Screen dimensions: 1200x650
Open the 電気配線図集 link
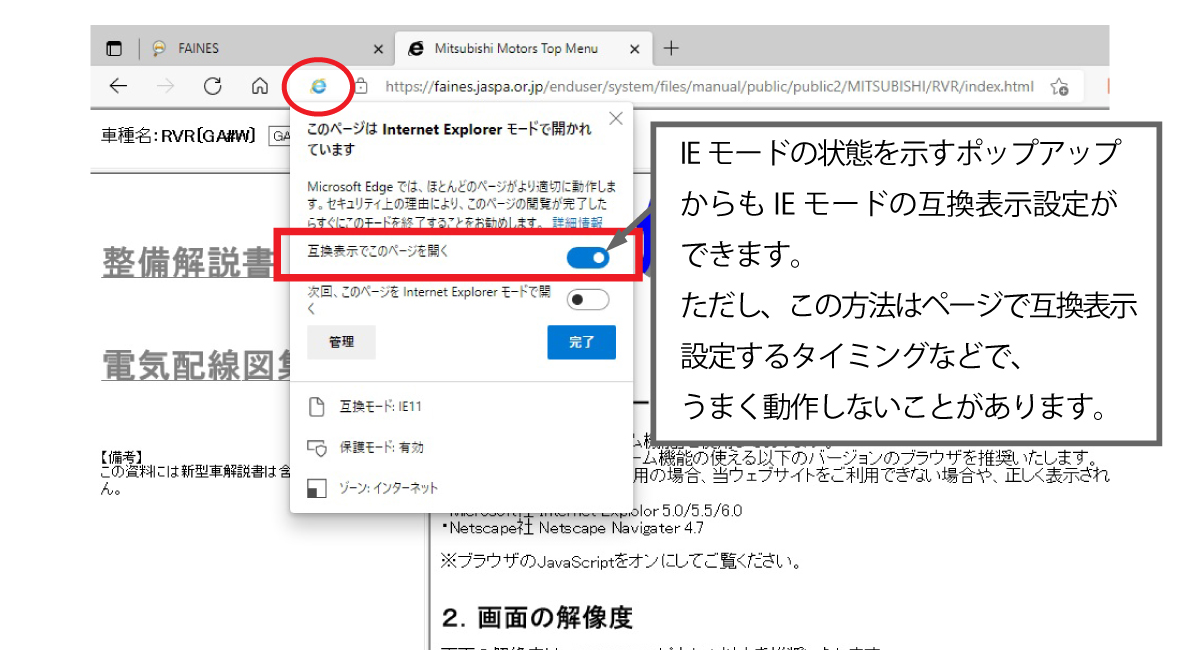[197, 365]
